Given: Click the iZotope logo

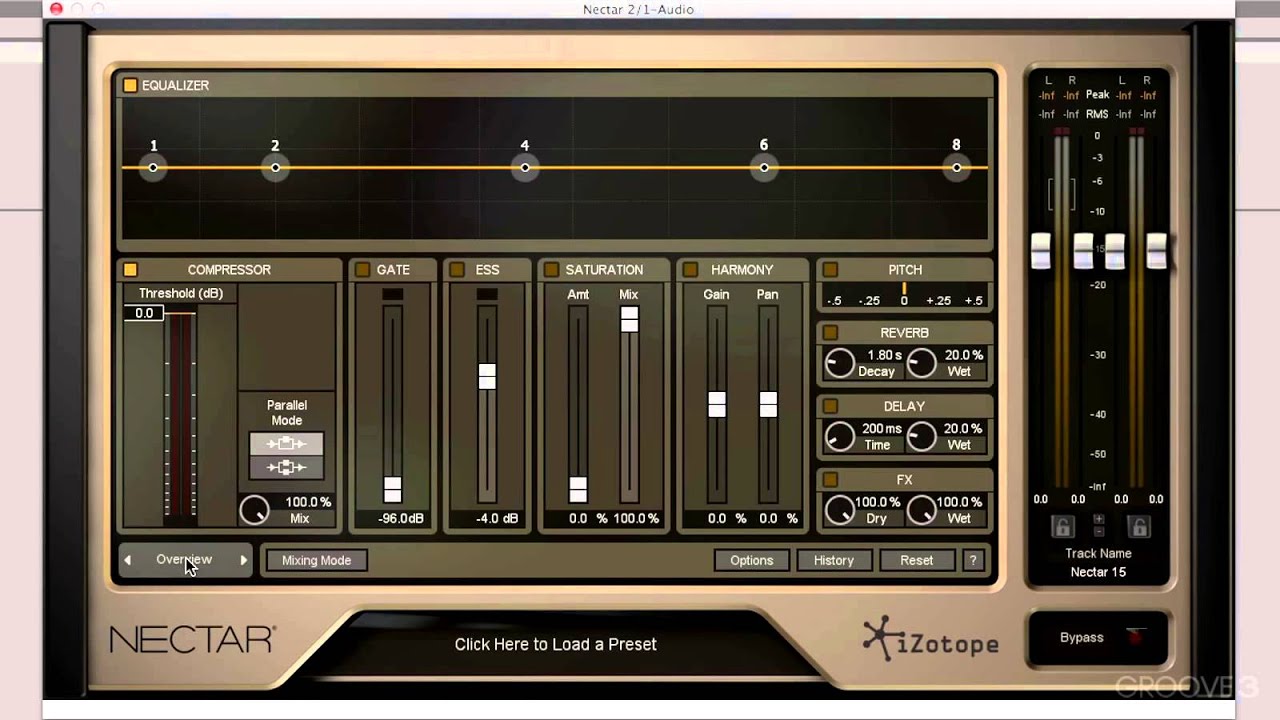Looking at the screenshot, I should [931, 640].
